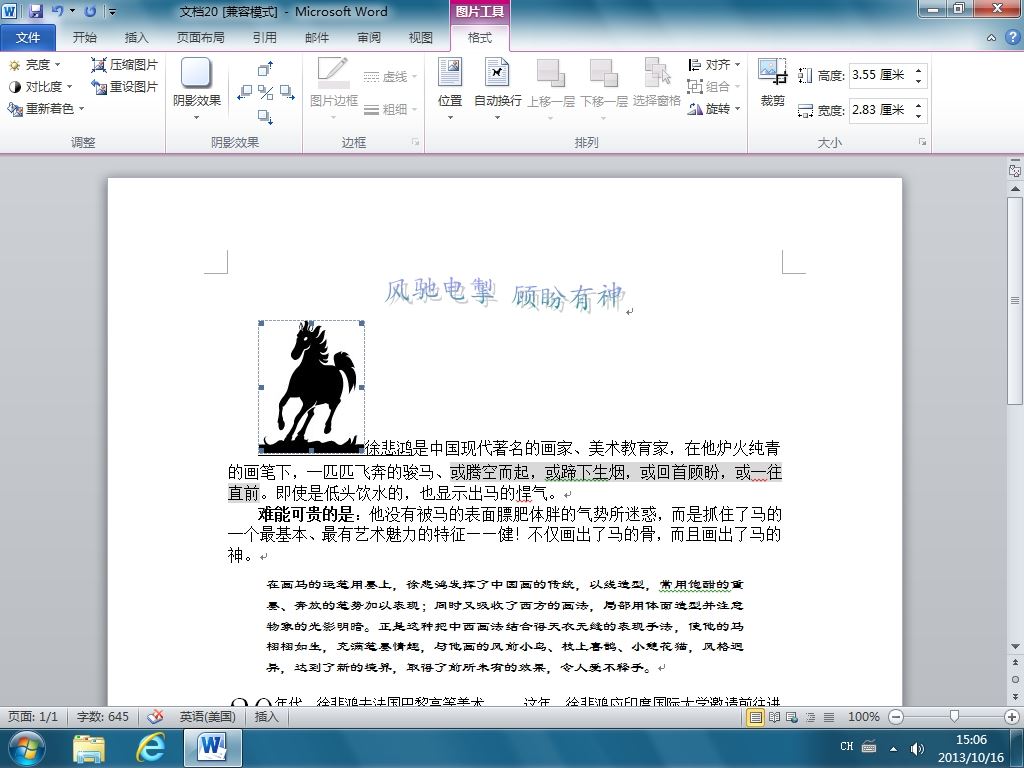
Task: Select the horse picture in document
Action: [x=312, y=387]
